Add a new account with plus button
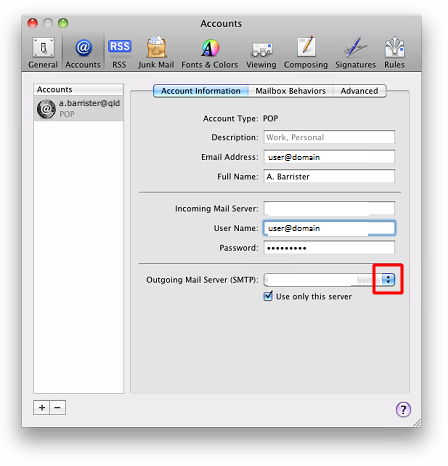 click(x=42, y=408)
